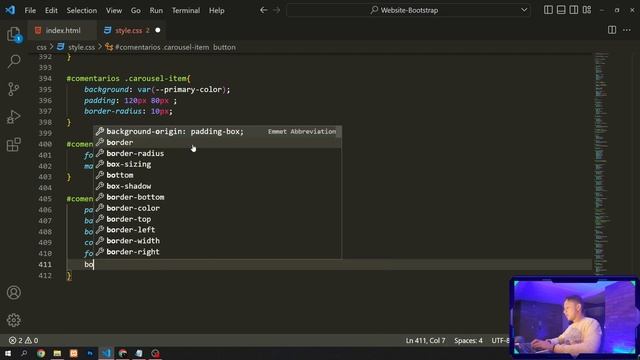Select the border-left suggestion
Screen dimensions: 640x360
pyautogui.click(x=217, y=230)
